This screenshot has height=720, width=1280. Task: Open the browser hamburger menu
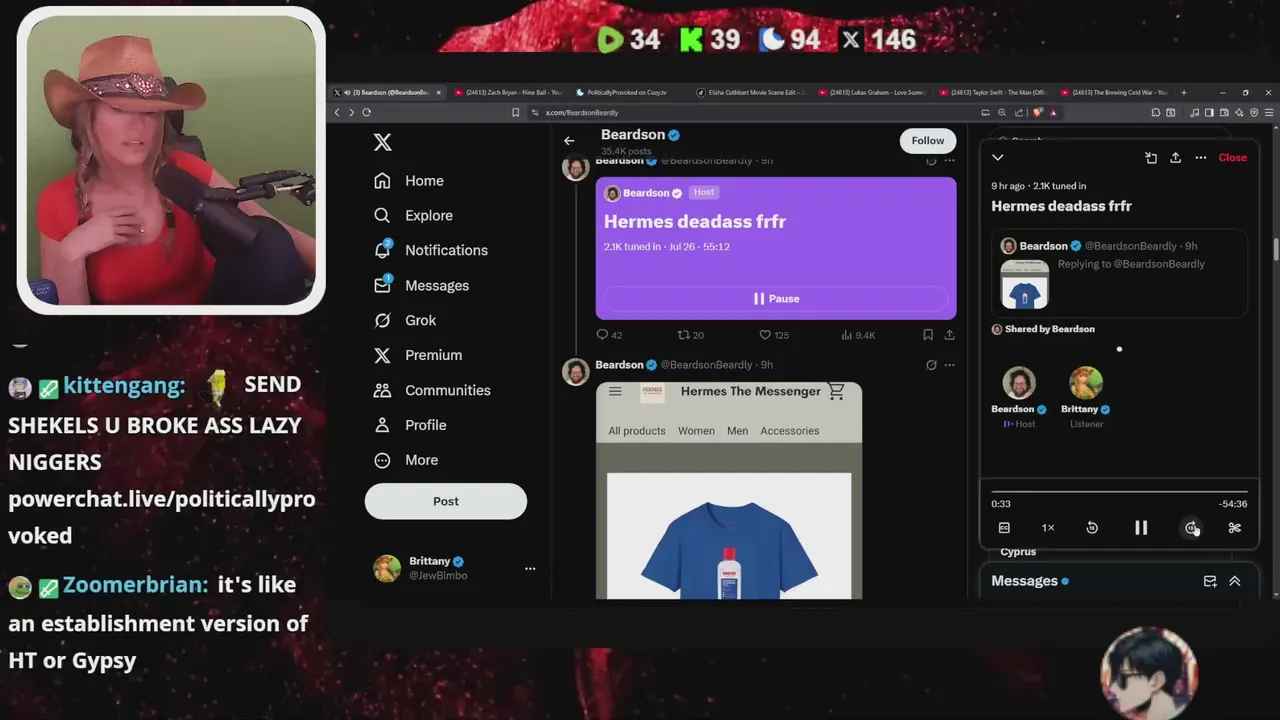point(1268,113)
